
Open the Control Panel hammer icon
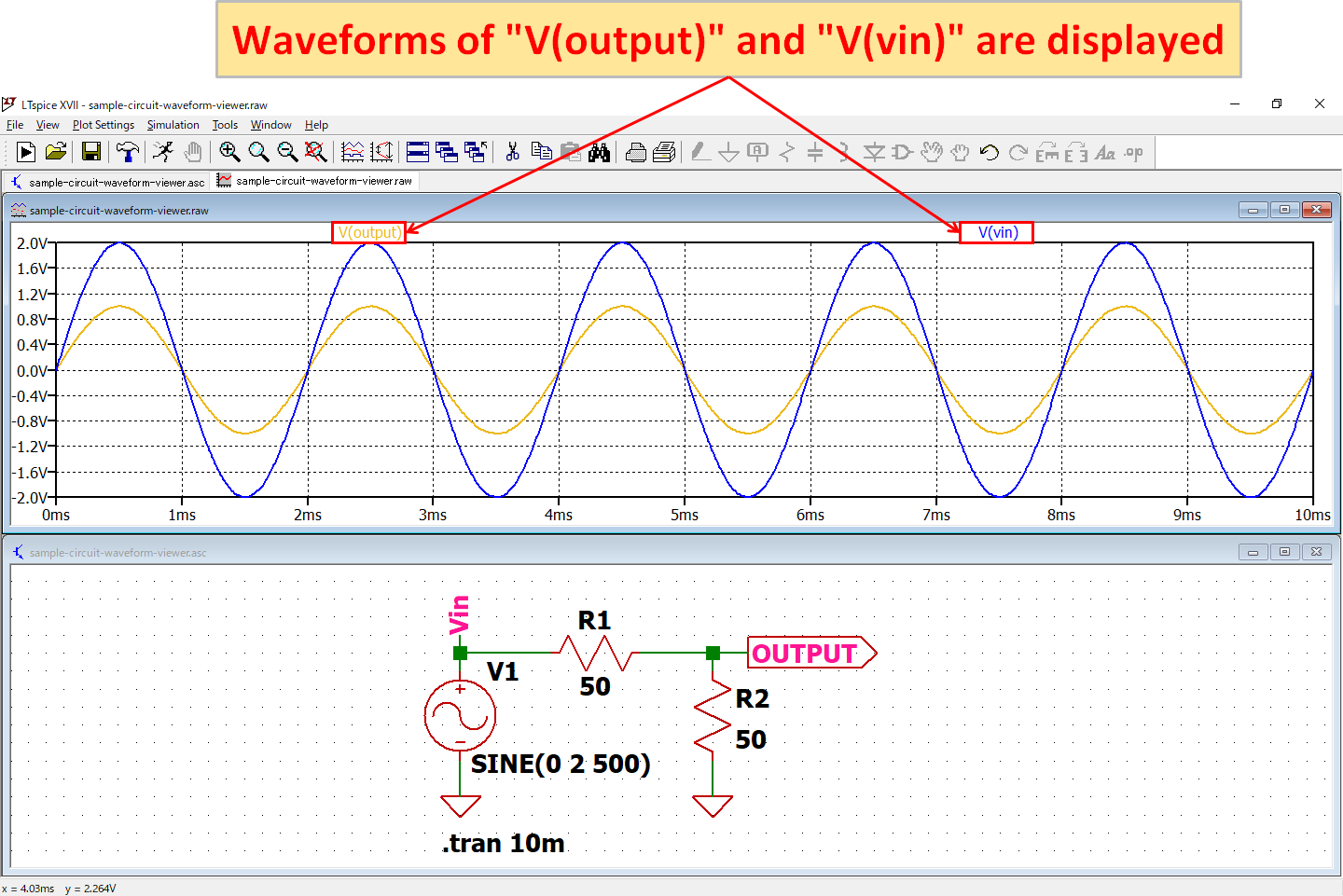tap(128, 152)
